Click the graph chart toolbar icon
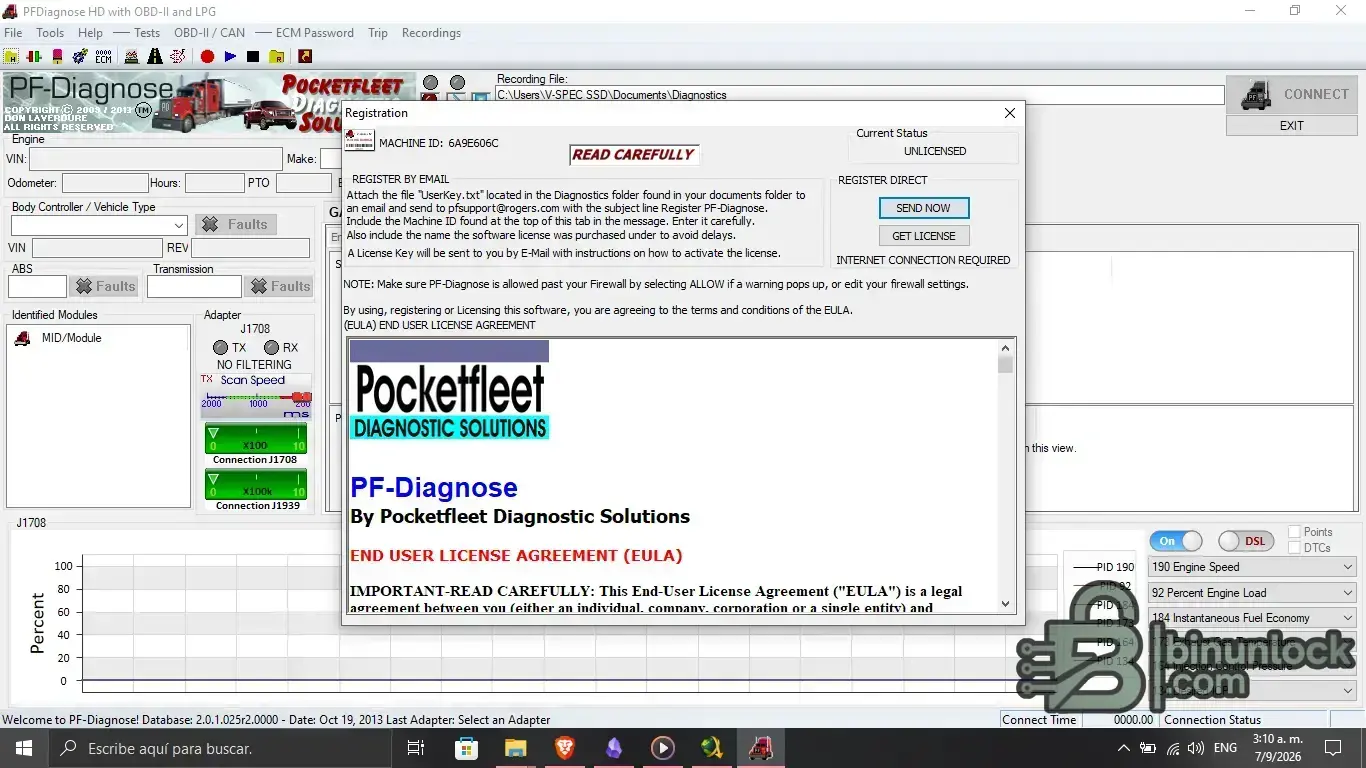Viewport: 1366px width, 768px height. coord(131,57)
